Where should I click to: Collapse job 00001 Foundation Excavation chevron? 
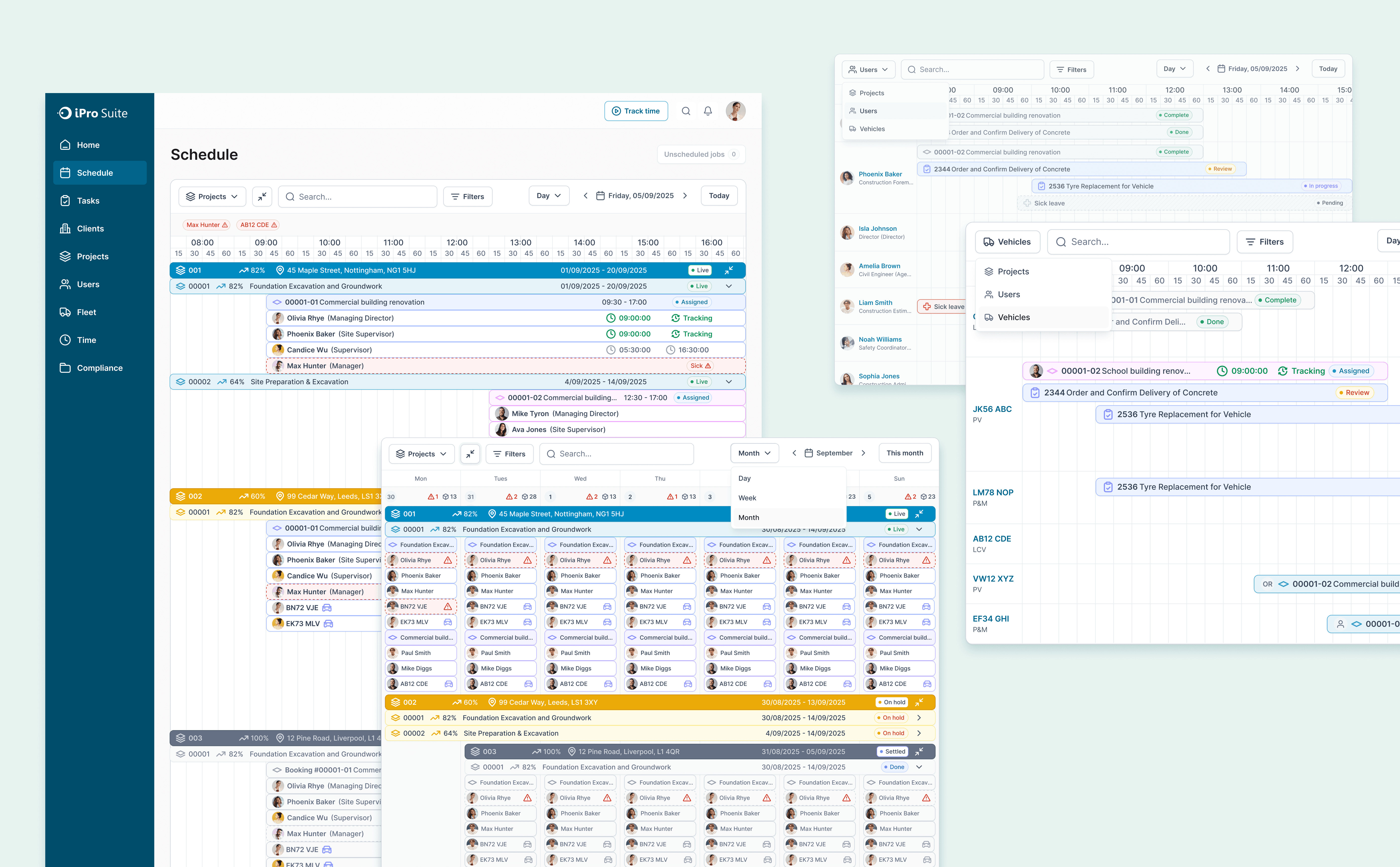click(729, 286)
